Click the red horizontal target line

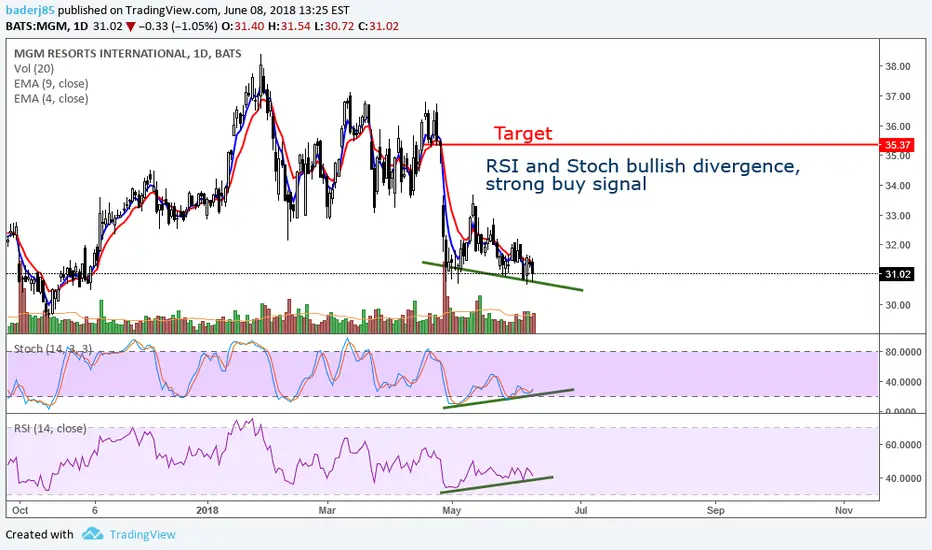(659, 144)
